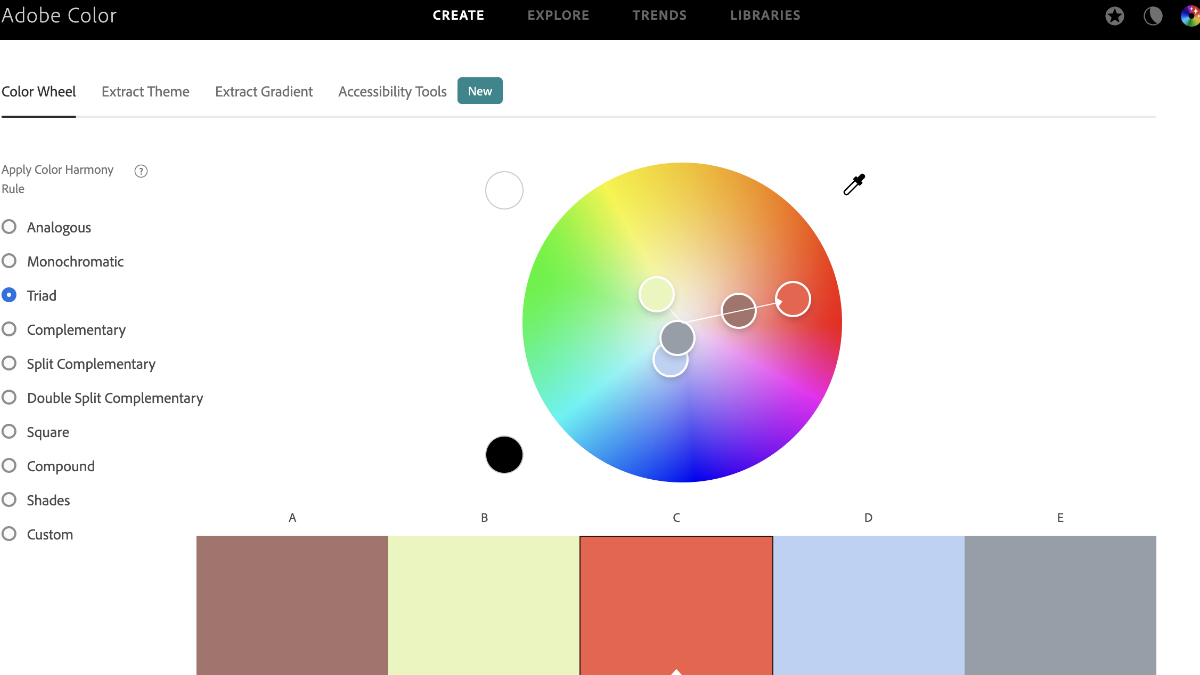Open the Accessibility Tools tab
Image resolution: width=1200 pixels, height=675 pixels.
[x=392, y=91]
